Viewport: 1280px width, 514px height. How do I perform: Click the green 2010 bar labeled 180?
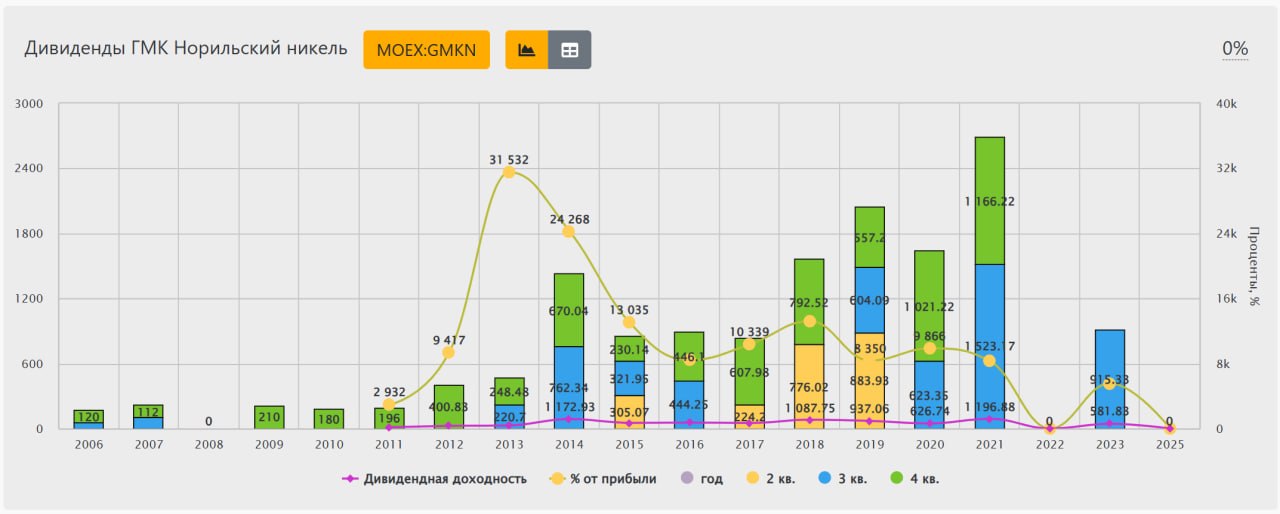click(329, 419)
